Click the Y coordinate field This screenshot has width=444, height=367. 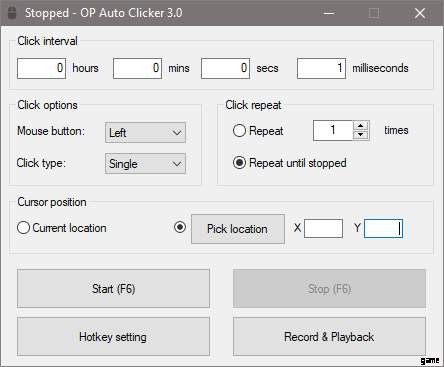pos(383,228)
